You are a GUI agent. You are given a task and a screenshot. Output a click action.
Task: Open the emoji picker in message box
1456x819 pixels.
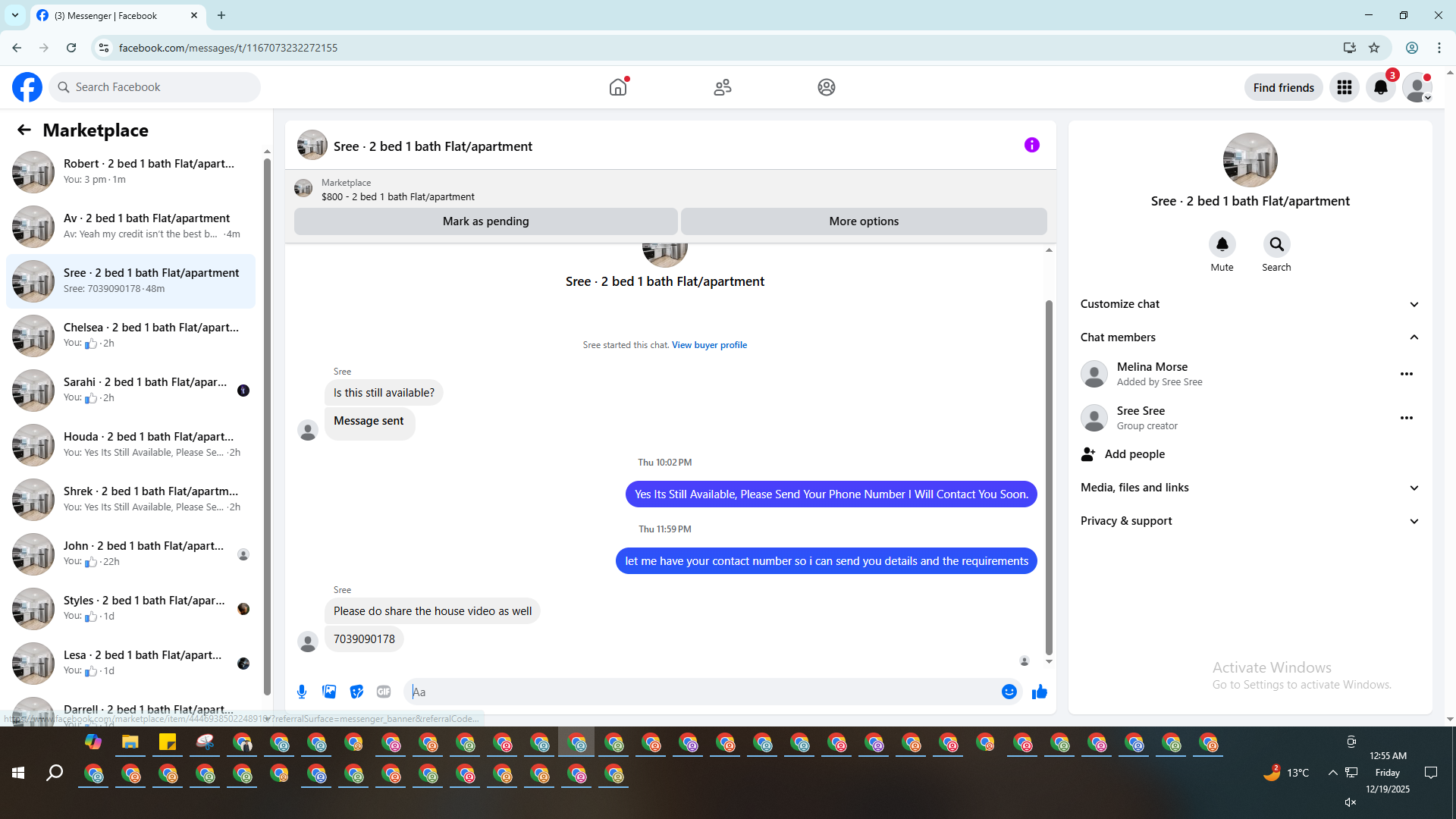[1009, 692]
